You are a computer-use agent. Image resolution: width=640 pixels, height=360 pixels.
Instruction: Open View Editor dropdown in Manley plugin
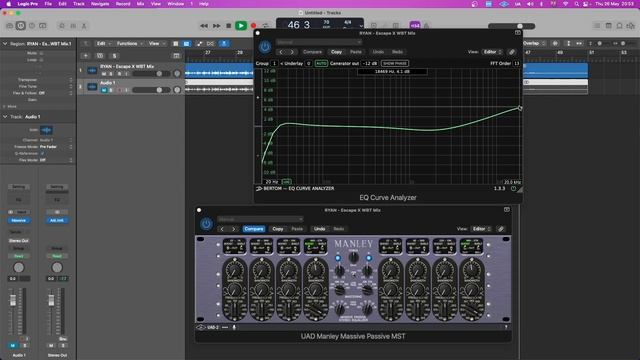point(481,229)
